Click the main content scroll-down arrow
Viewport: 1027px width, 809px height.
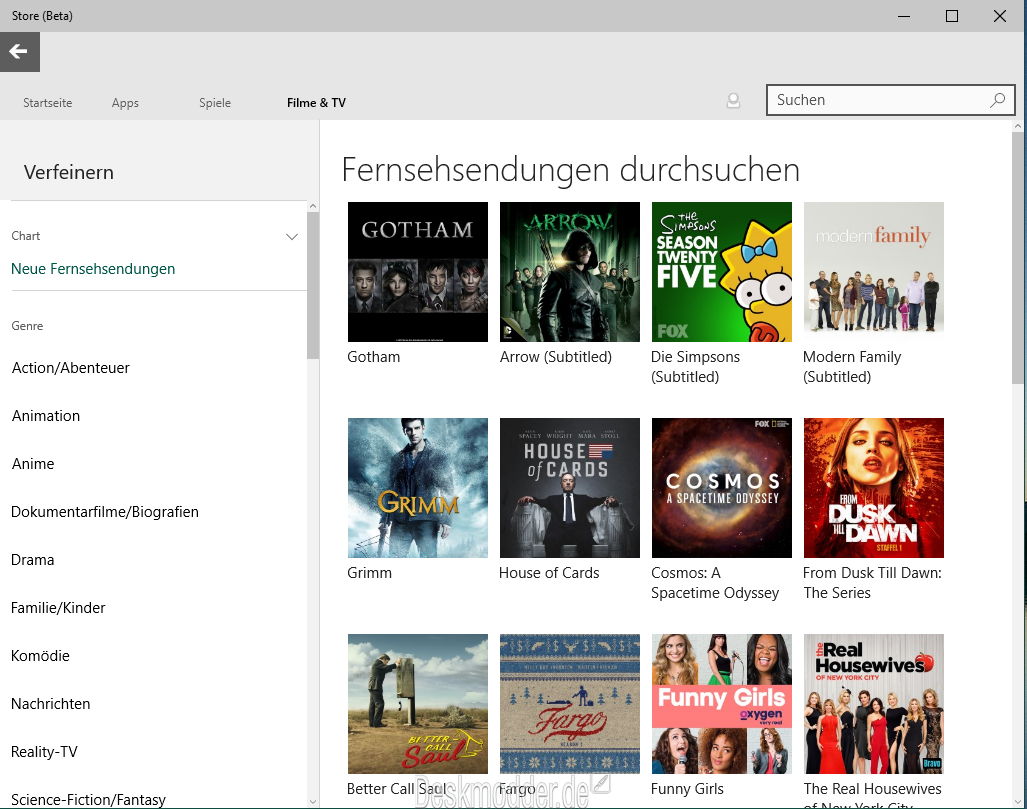(x=1017, y=802)
